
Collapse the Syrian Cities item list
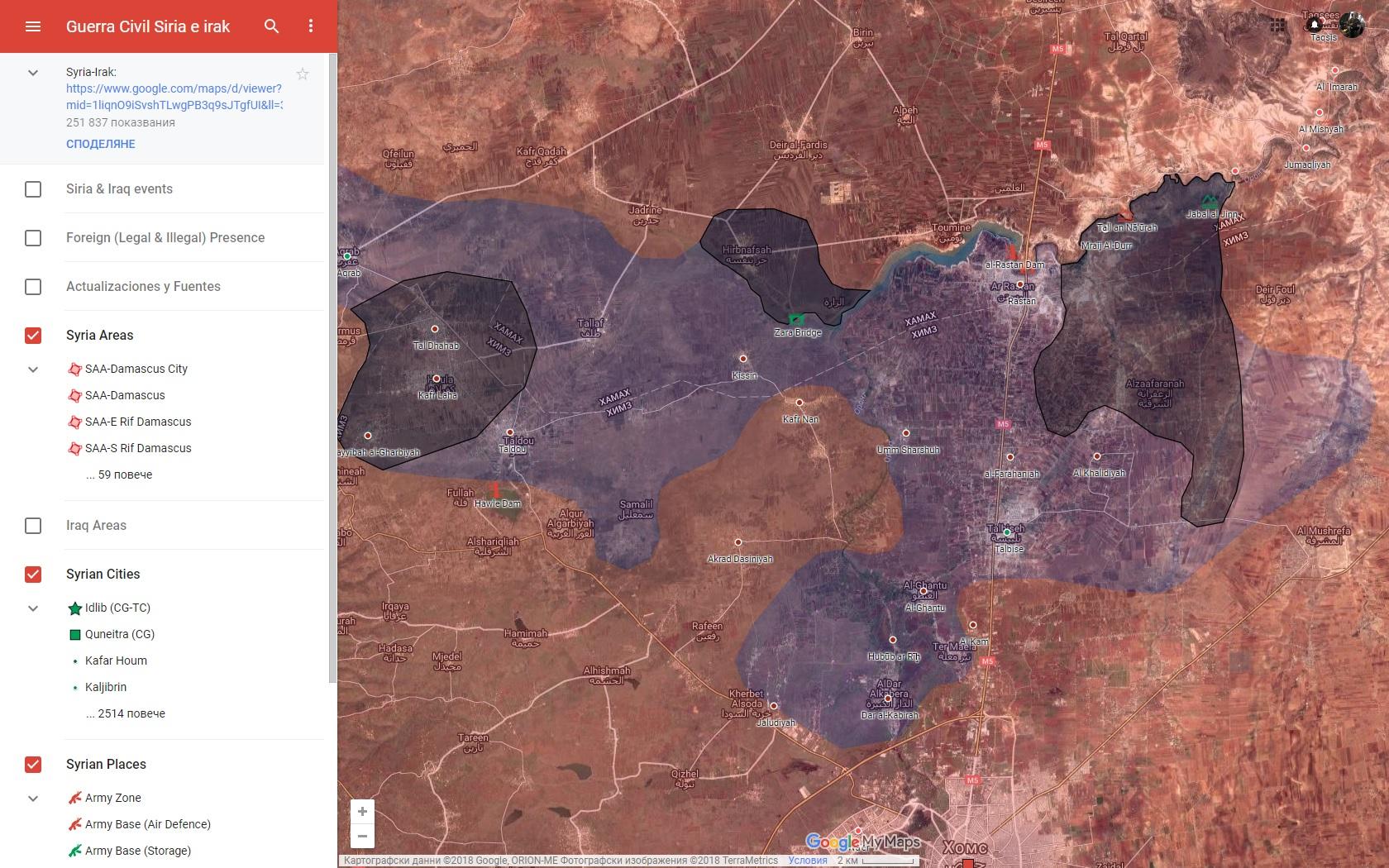click(x=33, y=608)
